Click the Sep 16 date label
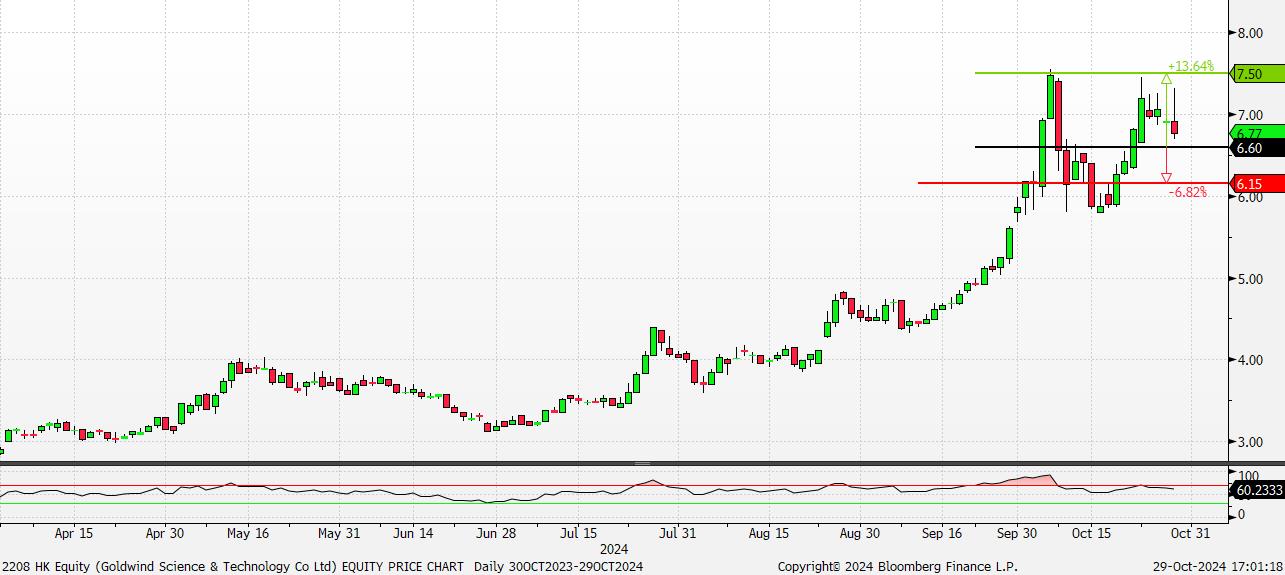Image resolution: width=1285 pixels, height=575 pixels. (942, 534)
